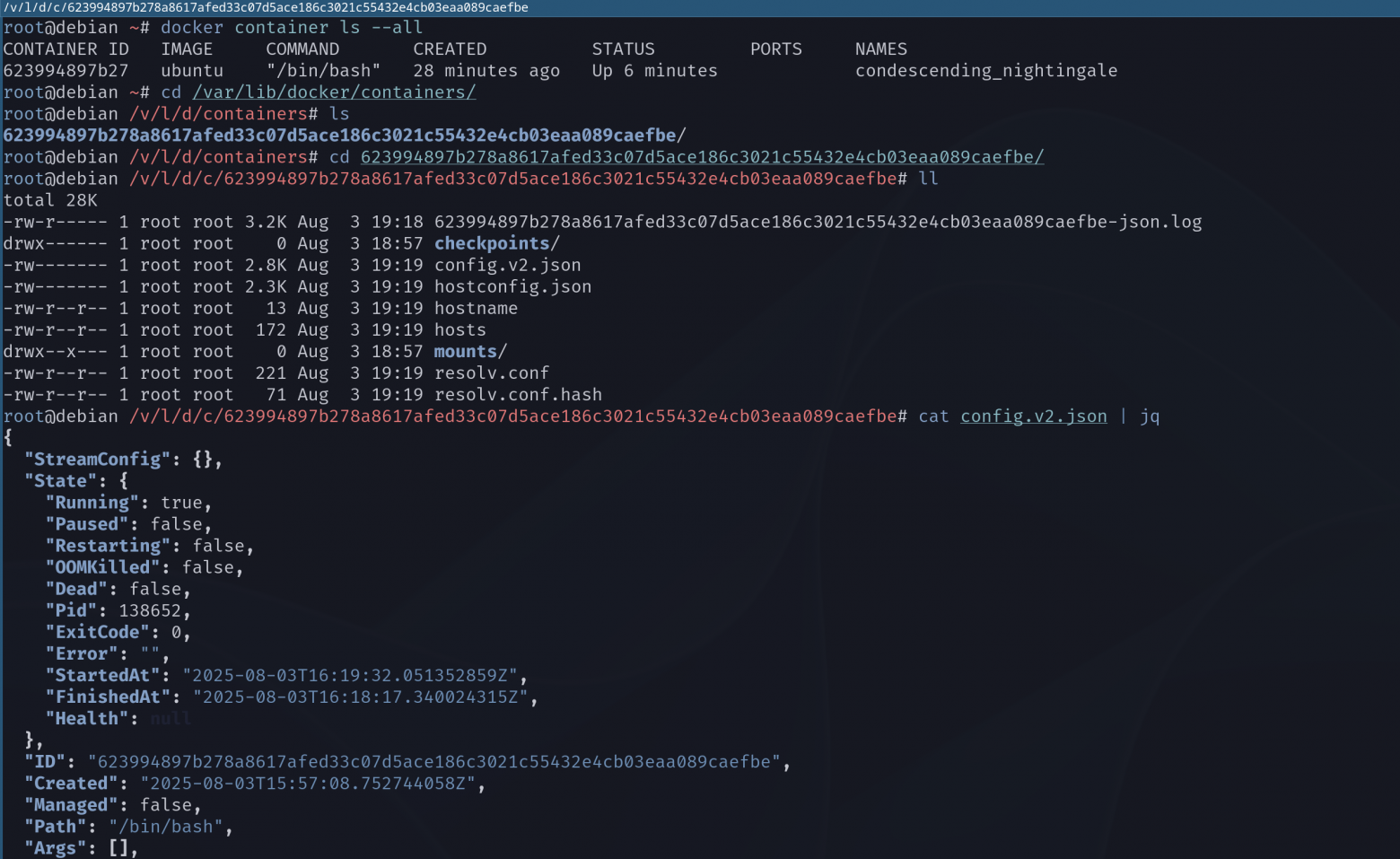1400x859 pixels.
Task: Click the PORTS column header
Action: (776, 49)
